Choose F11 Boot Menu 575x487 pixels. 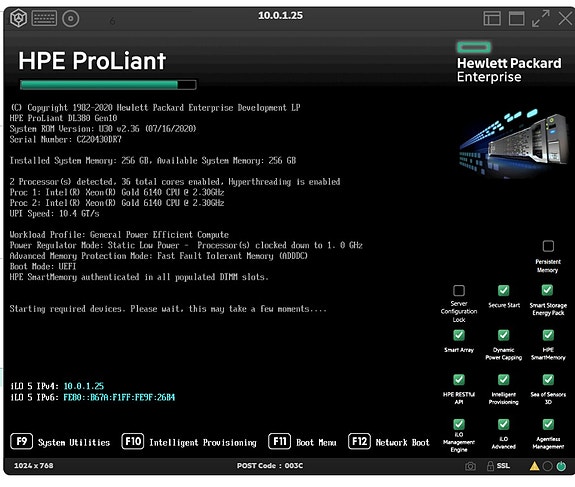(303, 442)
